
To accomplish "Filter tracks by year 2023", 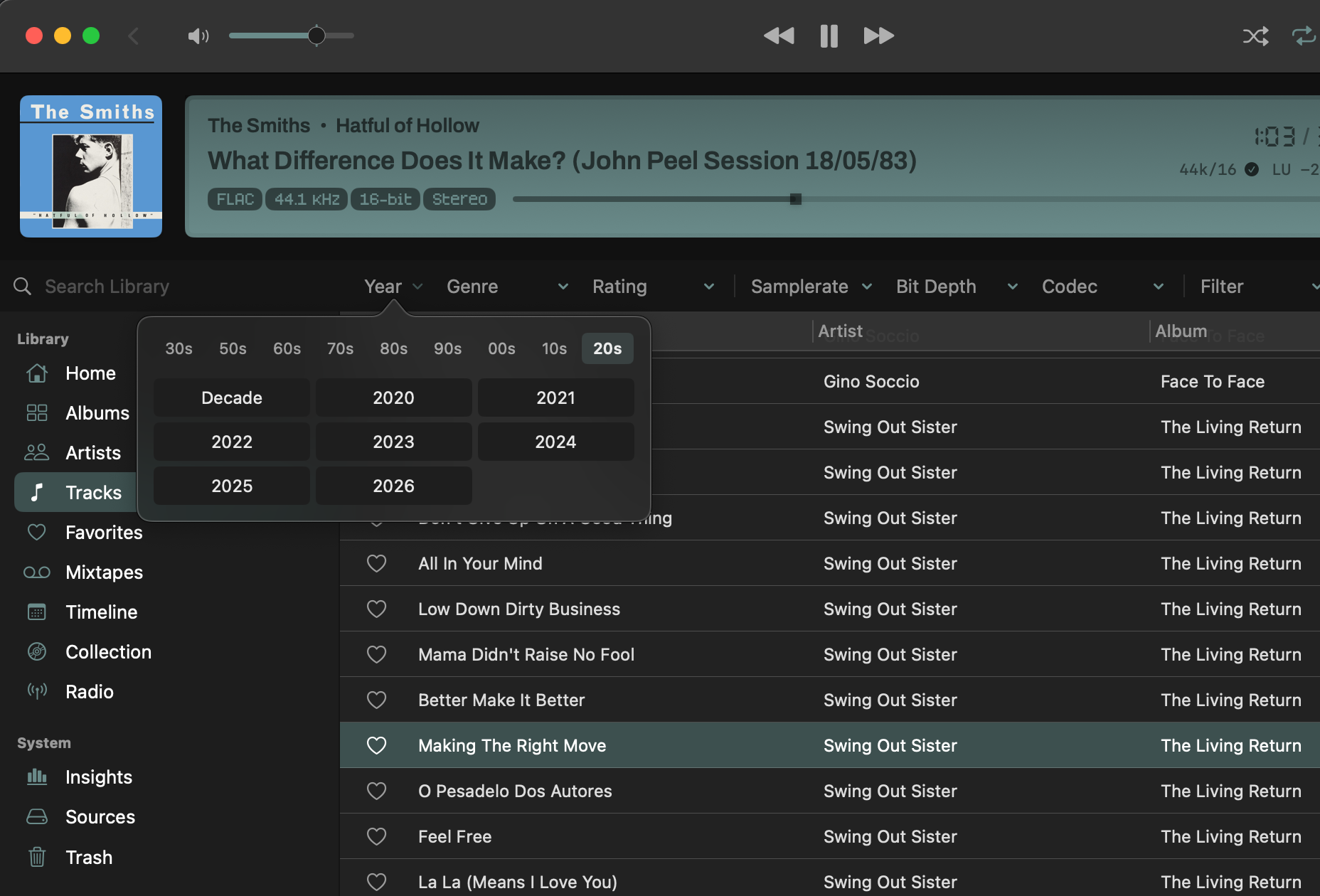I will (394, 442).
